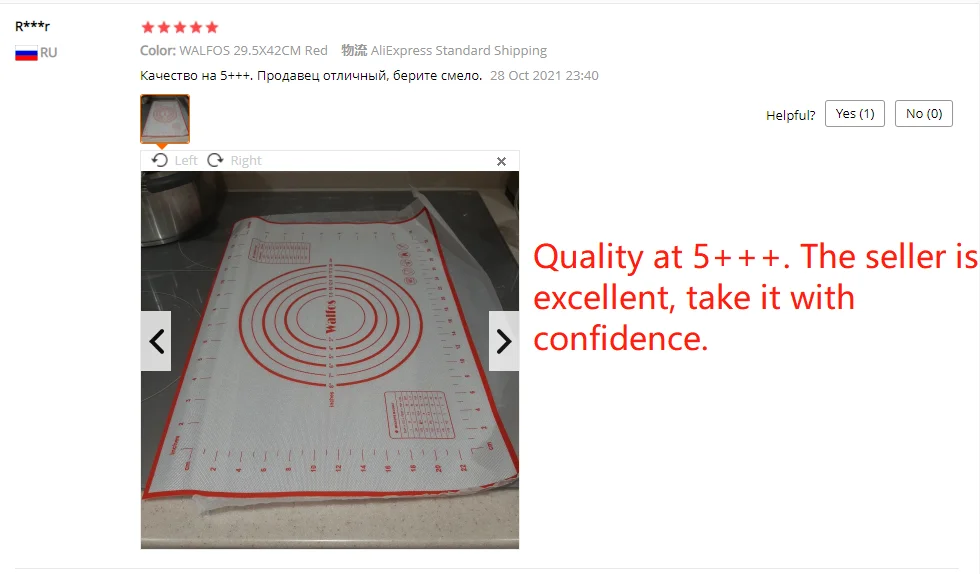Click the Russian review text
Image resolution: width=980 pixels, height=574 pixels.
pos(311,76)
